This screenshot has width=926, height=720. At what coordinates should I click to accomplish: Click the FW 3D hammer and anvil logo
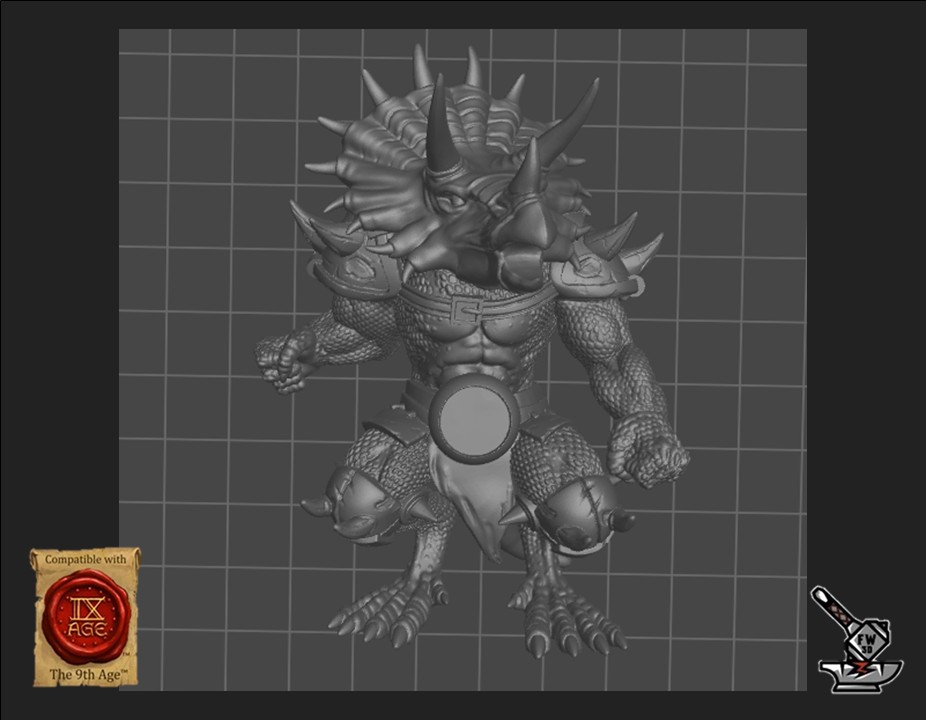(x=855, y=640)
